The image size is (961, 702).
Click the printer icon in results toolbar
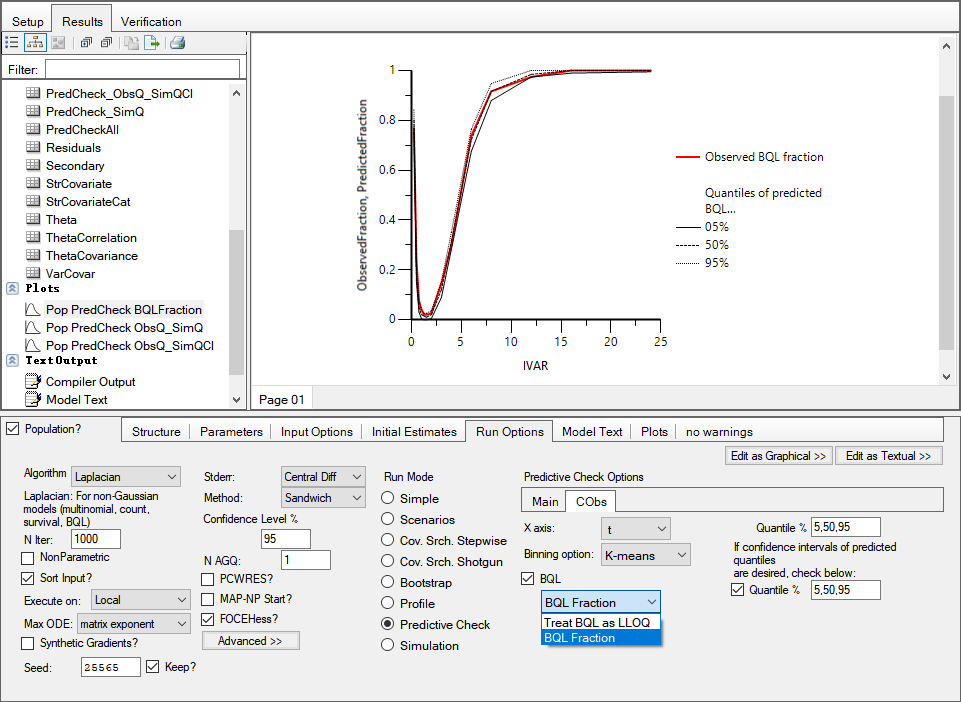[x=177, y=42]
